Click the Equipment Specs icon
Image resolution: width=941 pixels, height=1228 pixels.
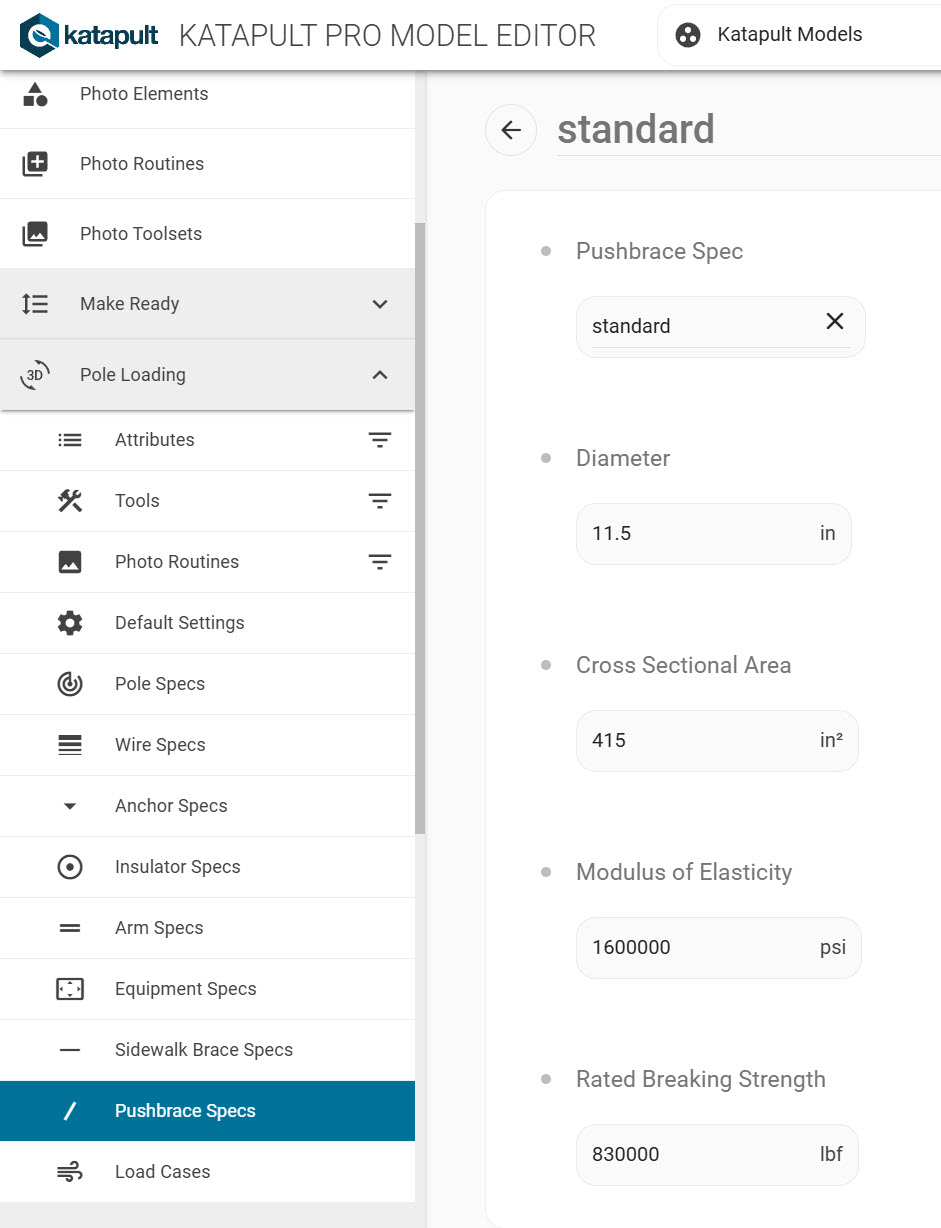[70, 989]
